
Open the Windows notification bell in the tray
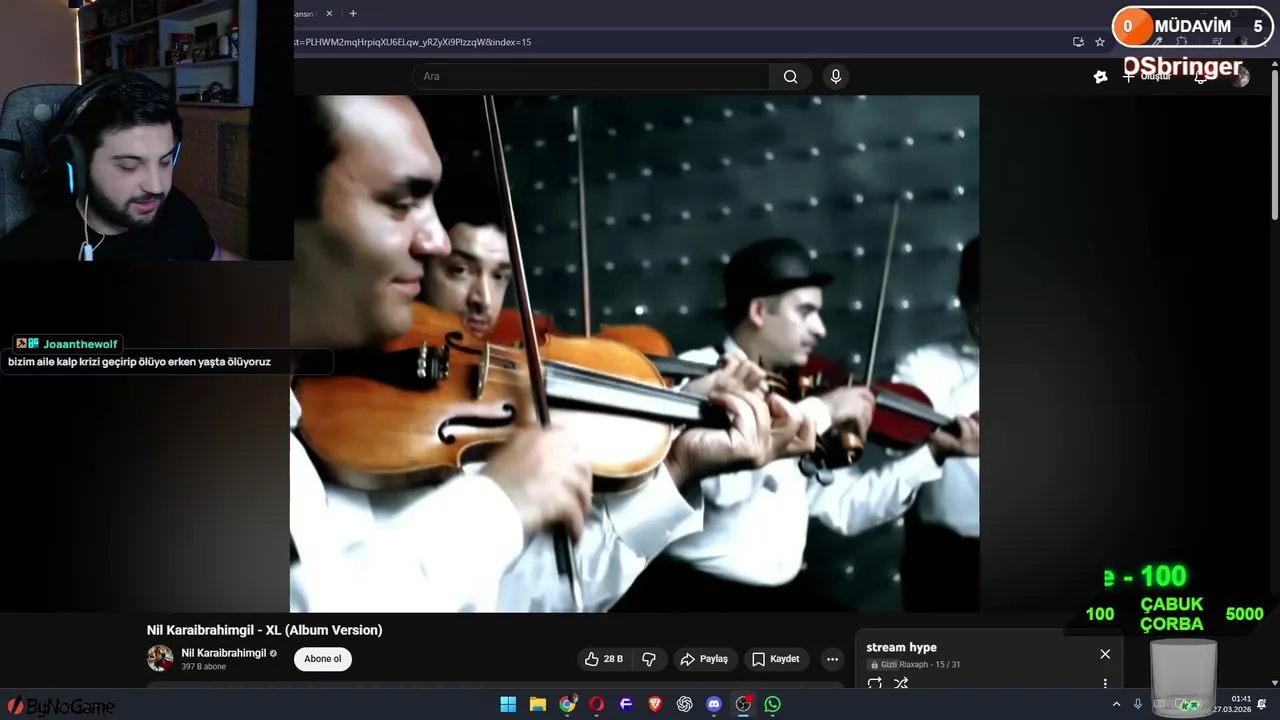tap(1262, 704)
